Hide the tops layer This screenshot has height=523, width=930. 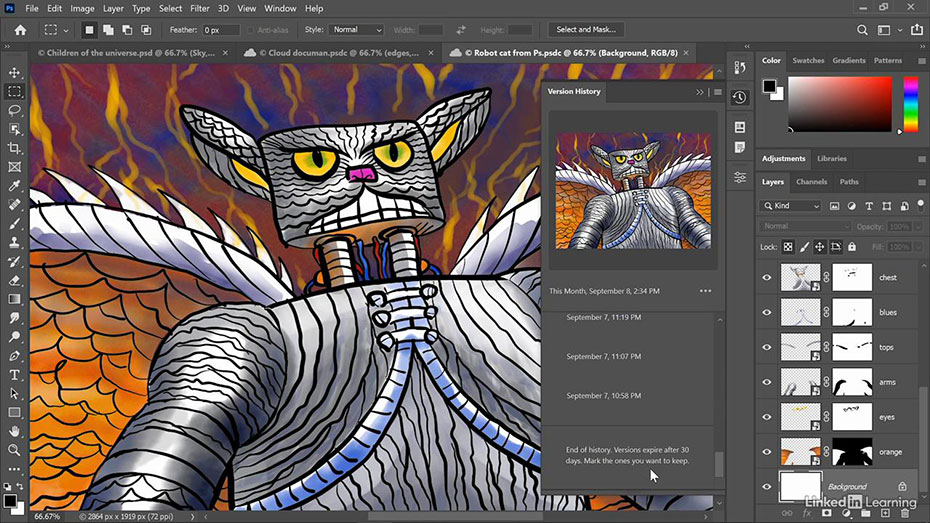(767, 347)
